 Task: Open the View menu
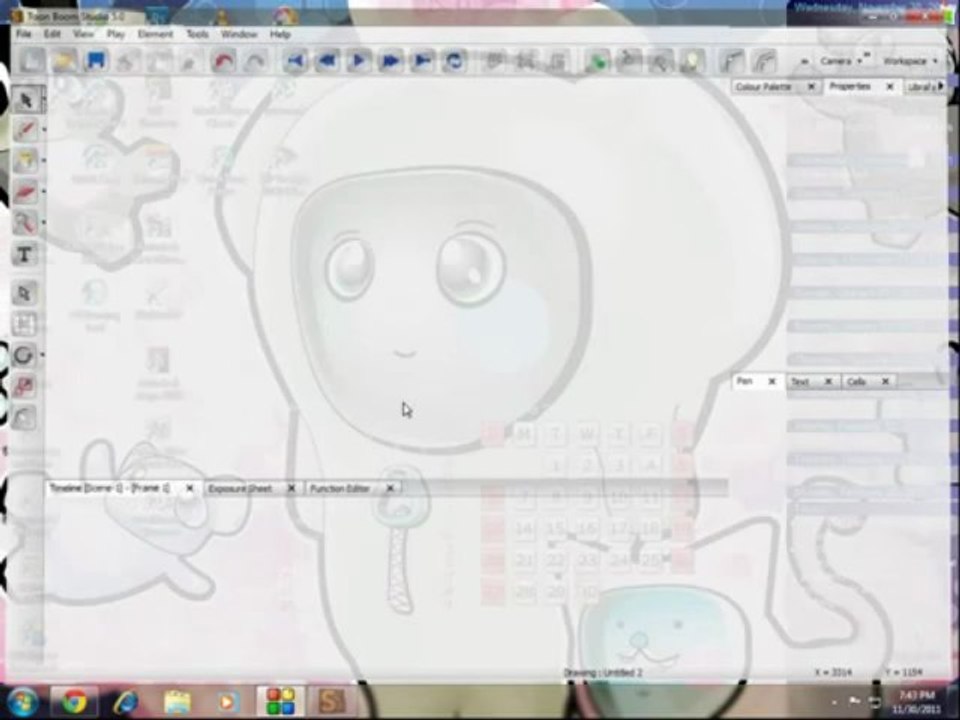(83, 34)
